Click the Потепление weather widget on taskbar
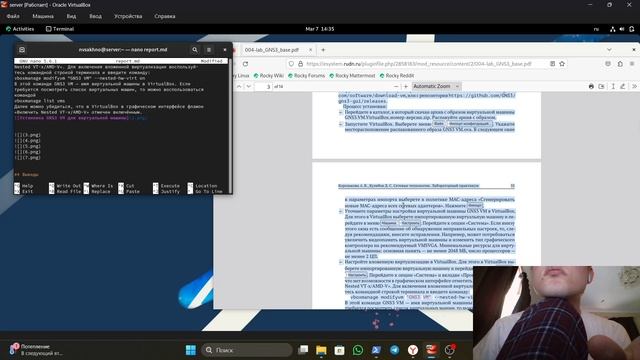The image size is (640, 360). (x=36, y=350)
